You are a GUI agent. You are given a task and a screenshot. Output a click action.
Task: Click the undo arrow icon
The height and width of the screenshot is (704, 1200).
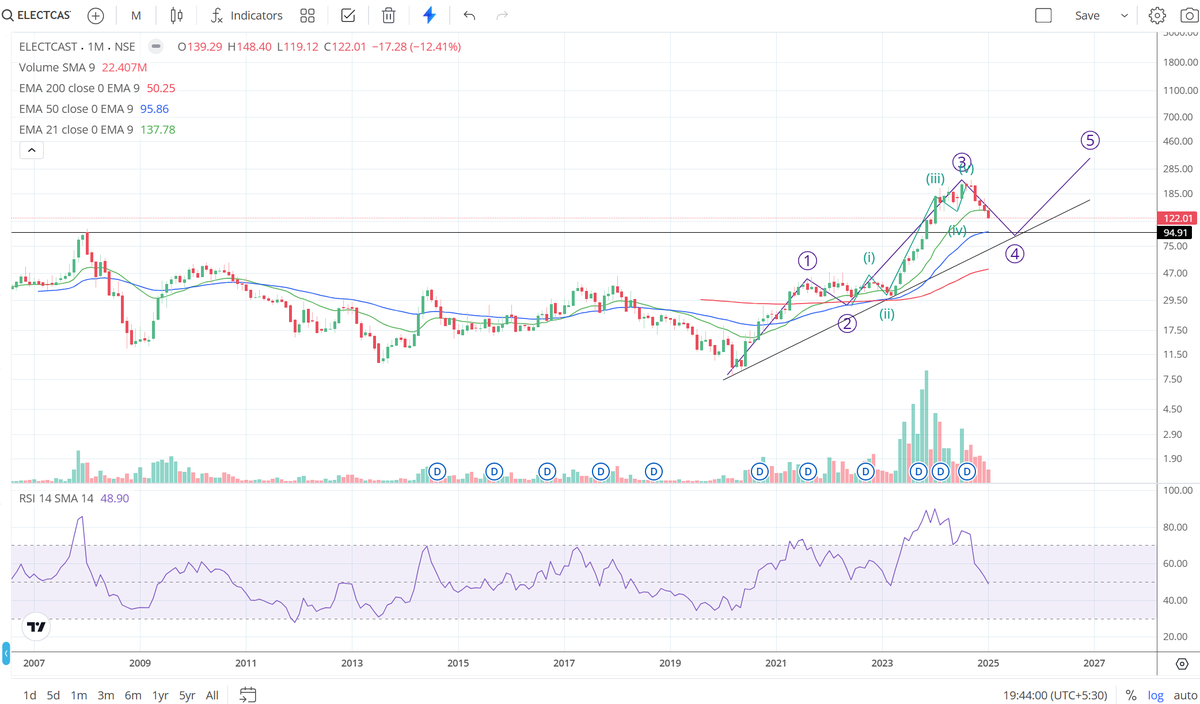(468, 15)
